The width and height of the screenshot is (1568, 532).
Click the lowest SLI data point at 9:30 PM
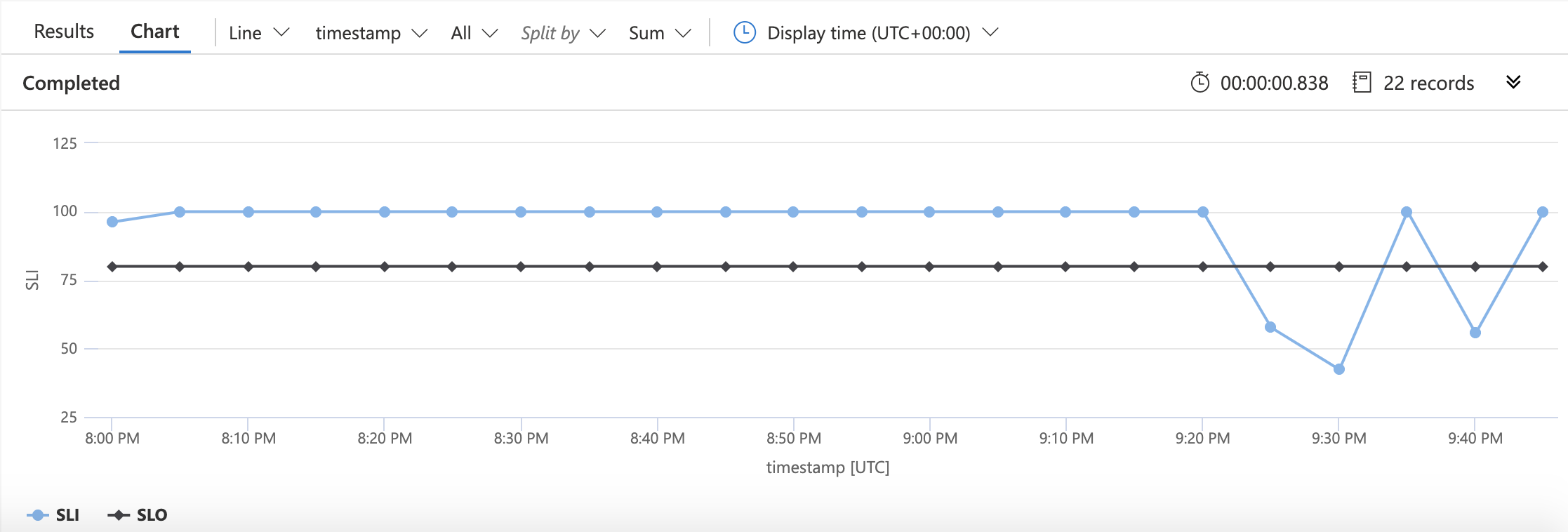[x=1339, y=369]
